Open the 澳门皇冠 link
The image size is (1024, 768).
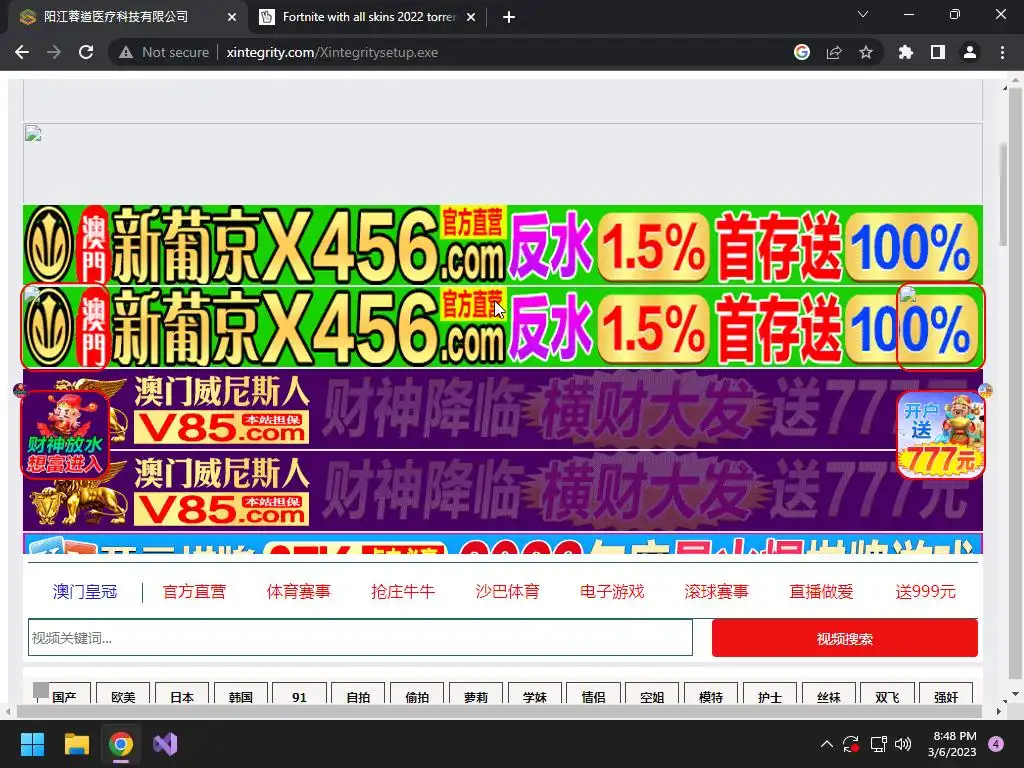[x=84, y=592]
